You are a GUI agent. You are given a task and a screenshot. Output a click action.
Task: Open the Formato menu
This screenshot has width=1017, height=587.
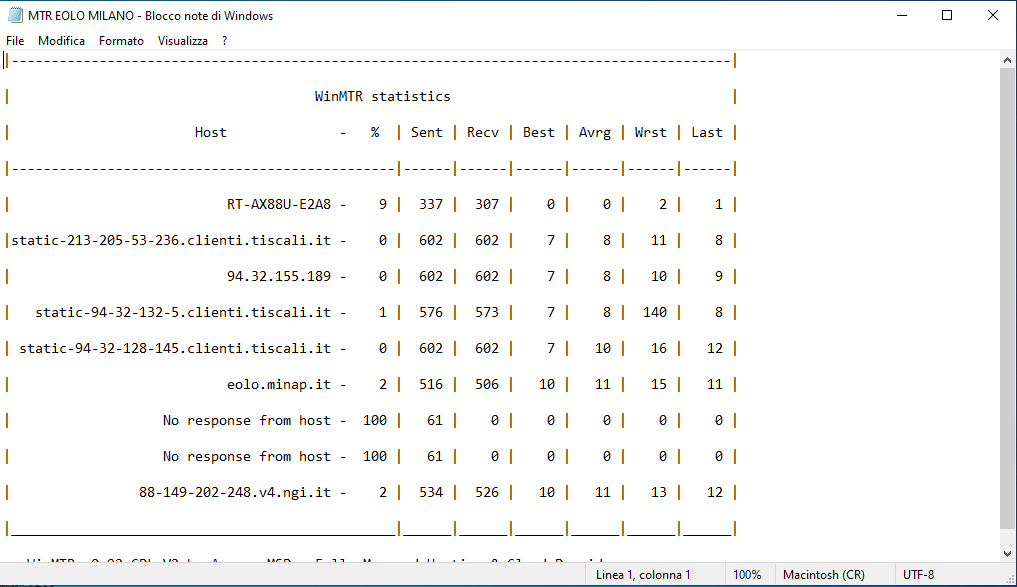(121, 41)
